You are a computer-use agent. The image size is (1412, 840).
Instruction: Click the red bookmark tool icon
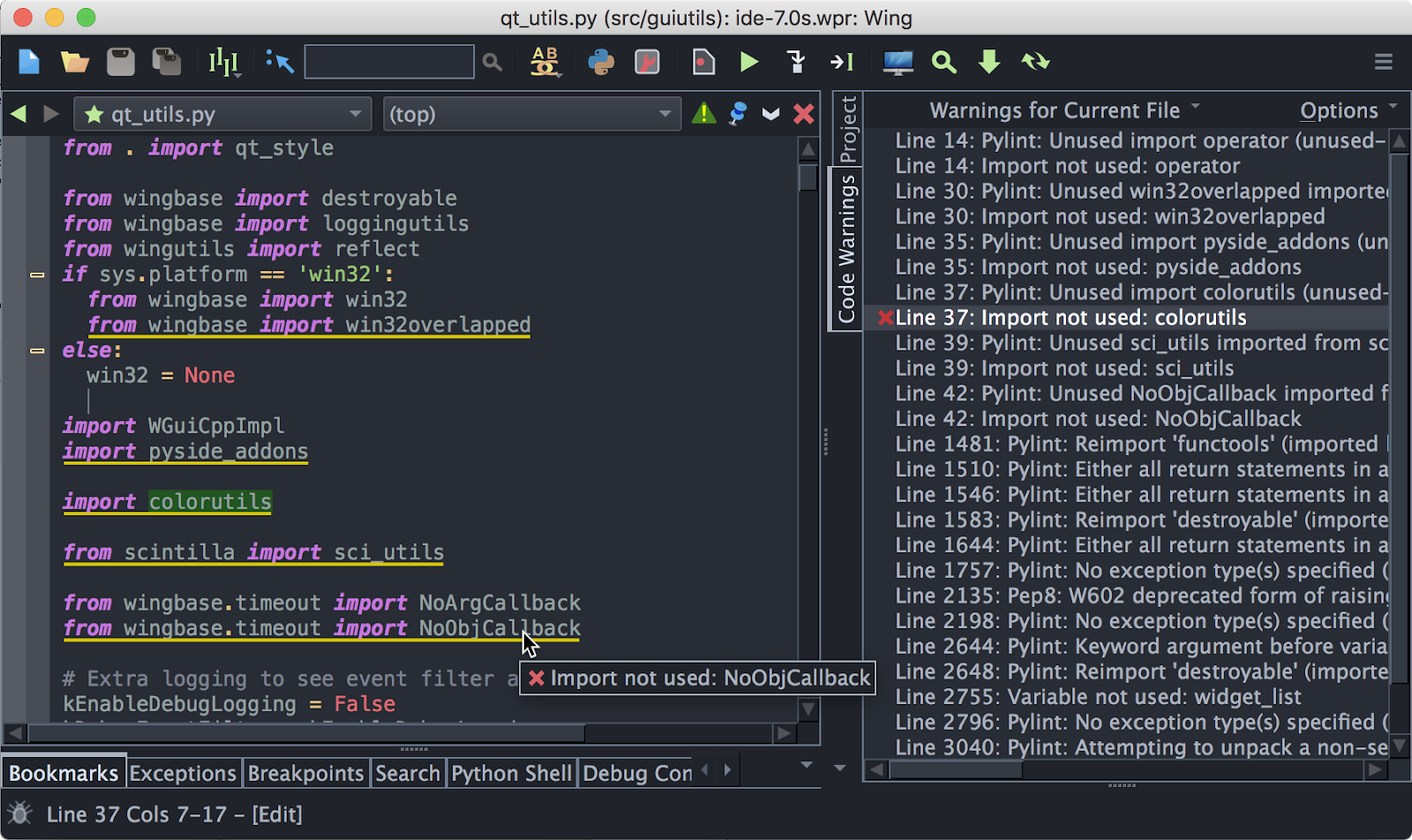tap(648, 62)
